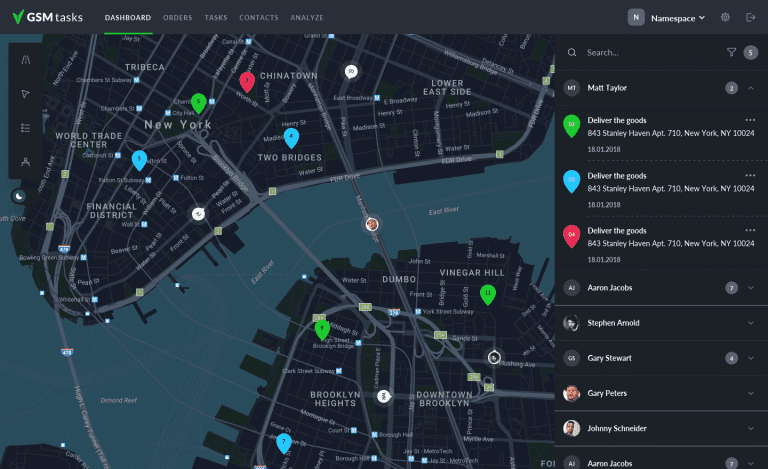Click the red map pin in Chinatown
The width and height of the screenshot is (768, 469).
(247, 81)
